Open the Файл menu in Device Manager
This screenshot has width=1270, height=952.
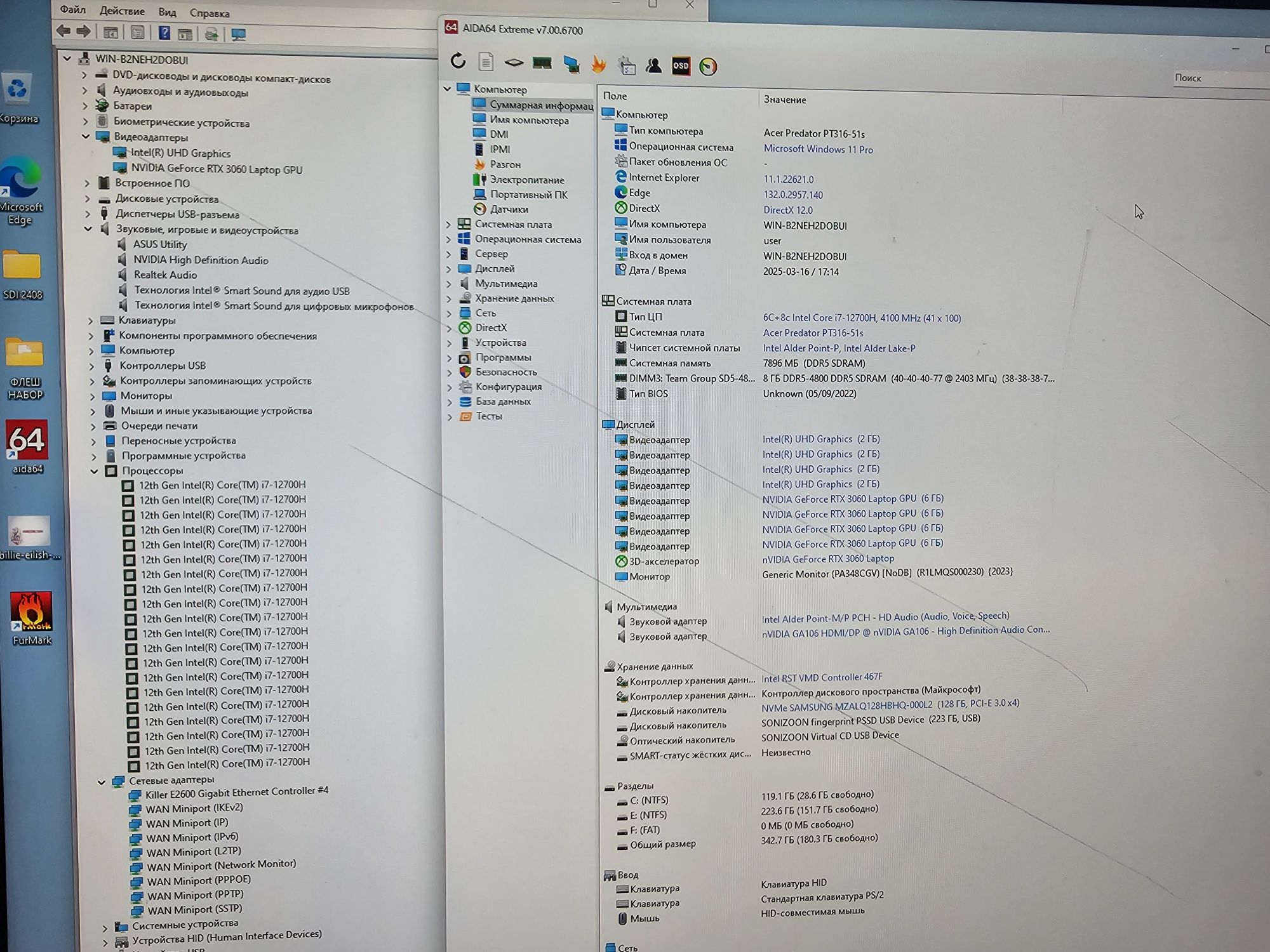pyautogui.click(x=73, y=10)
